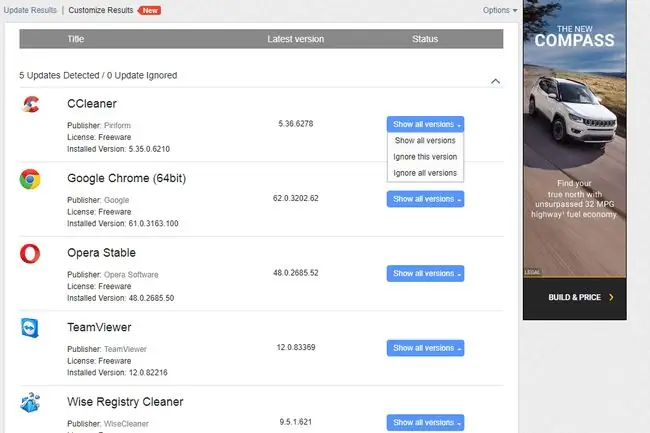
Task: Open the Piriform publisher link
Action: click(117, 125)
